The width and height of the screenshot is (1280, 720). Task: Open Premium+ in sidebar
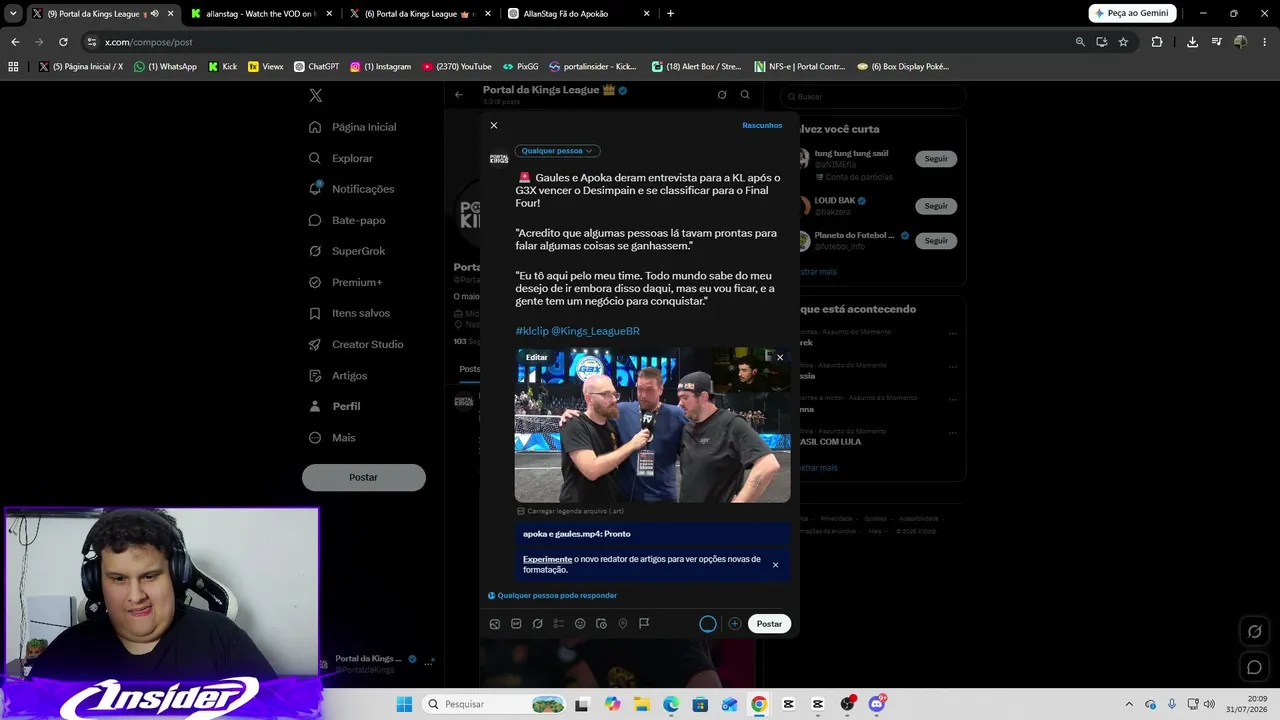(x=345, y=282)
